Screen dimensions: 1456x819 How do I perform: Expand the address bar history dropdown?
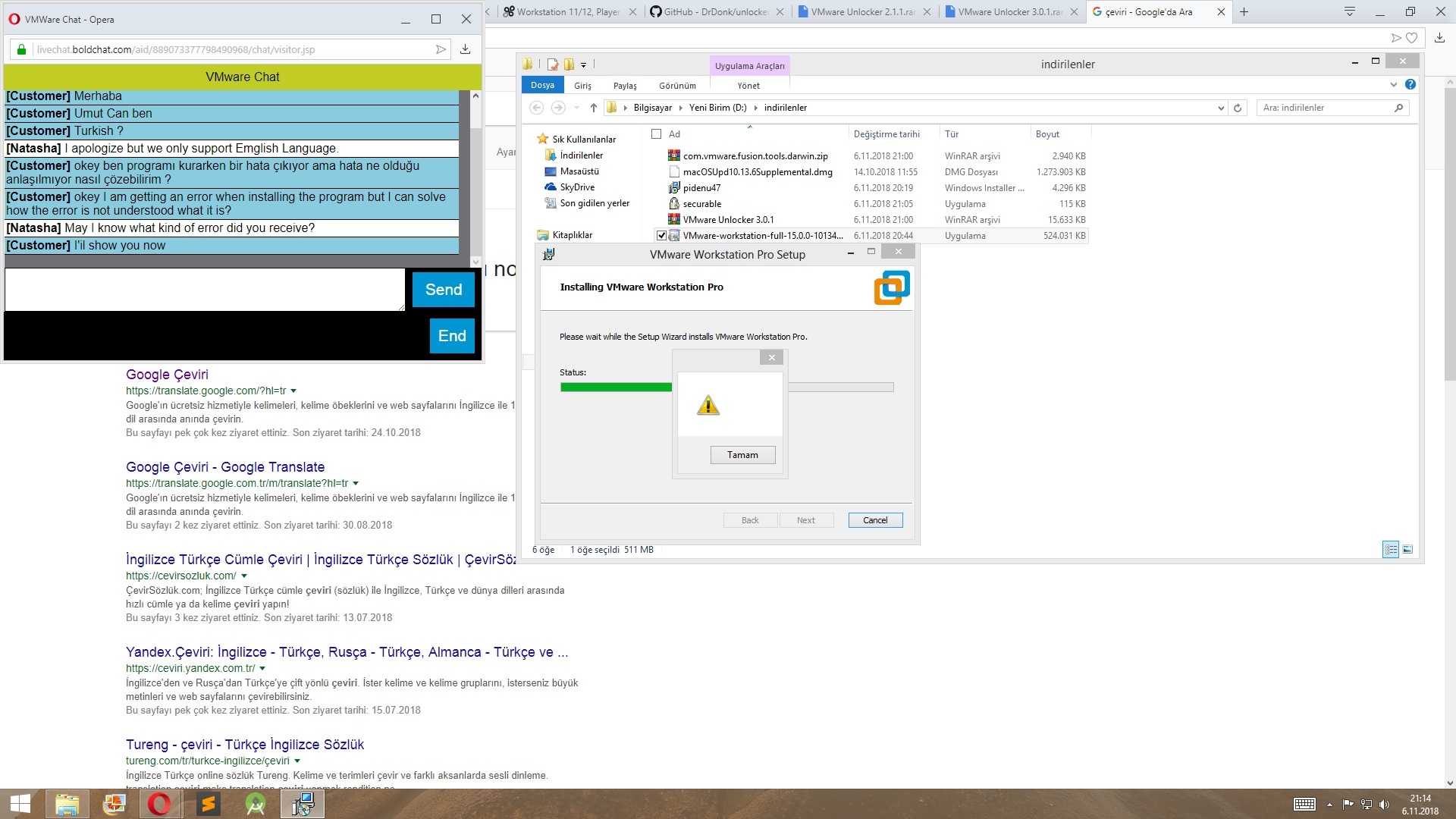[x=1221, y=108]
